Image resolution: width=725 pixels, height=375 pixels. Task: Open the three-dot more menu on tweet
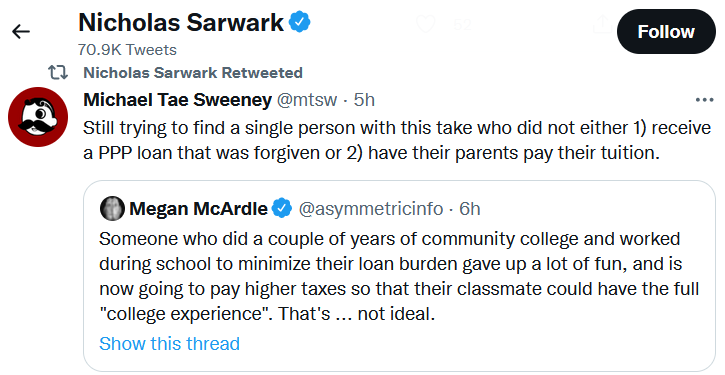coord(704,100)
